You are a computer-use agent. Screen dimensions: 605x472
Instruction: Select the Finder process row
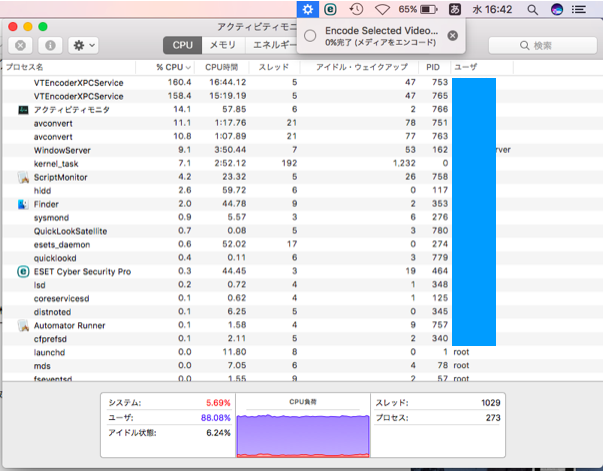click(x=46, y=204)
